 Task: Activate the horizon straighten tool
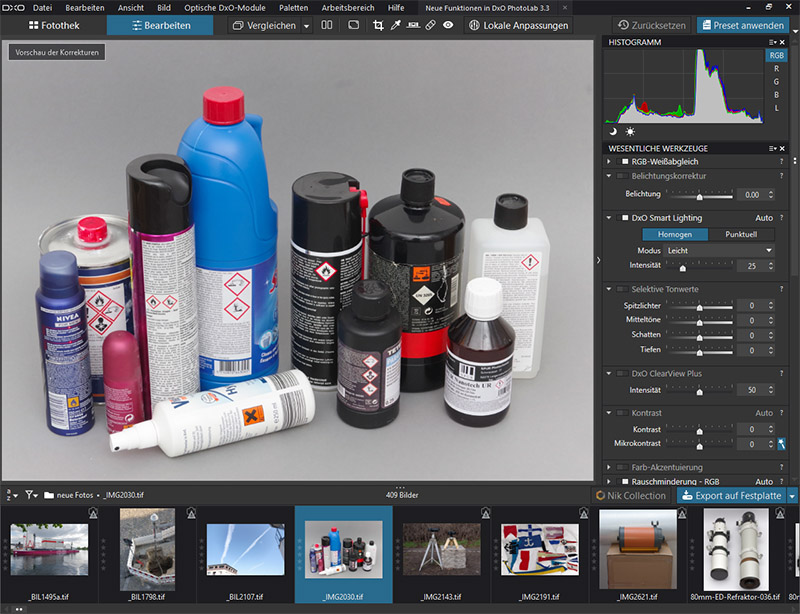point(412,25)
